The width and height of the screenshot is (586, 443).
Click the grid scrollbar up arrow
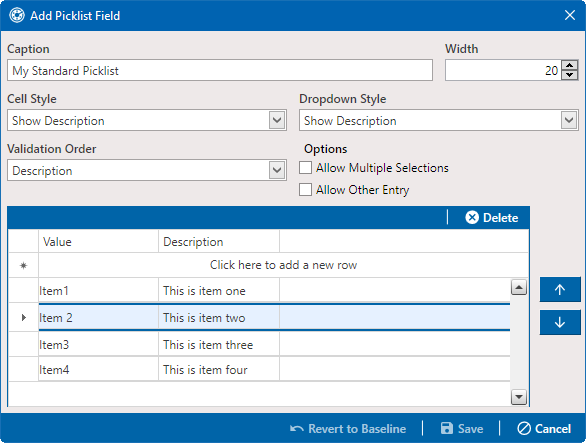tap(519, 287)
